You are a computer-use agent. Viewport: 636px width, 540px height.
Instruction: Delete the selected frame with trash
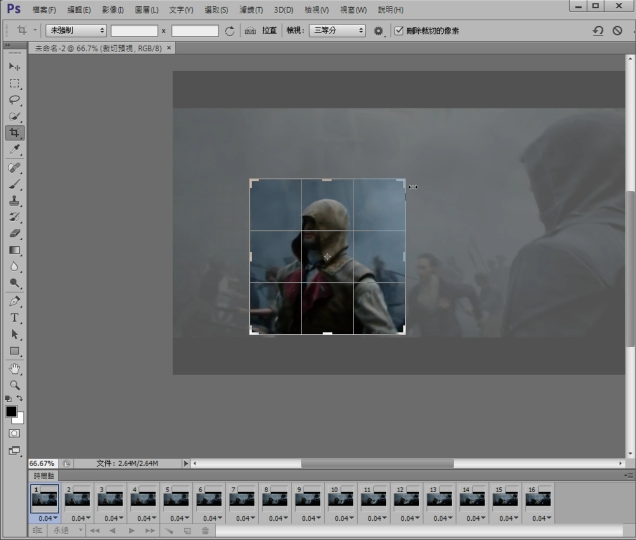[205, 530]
